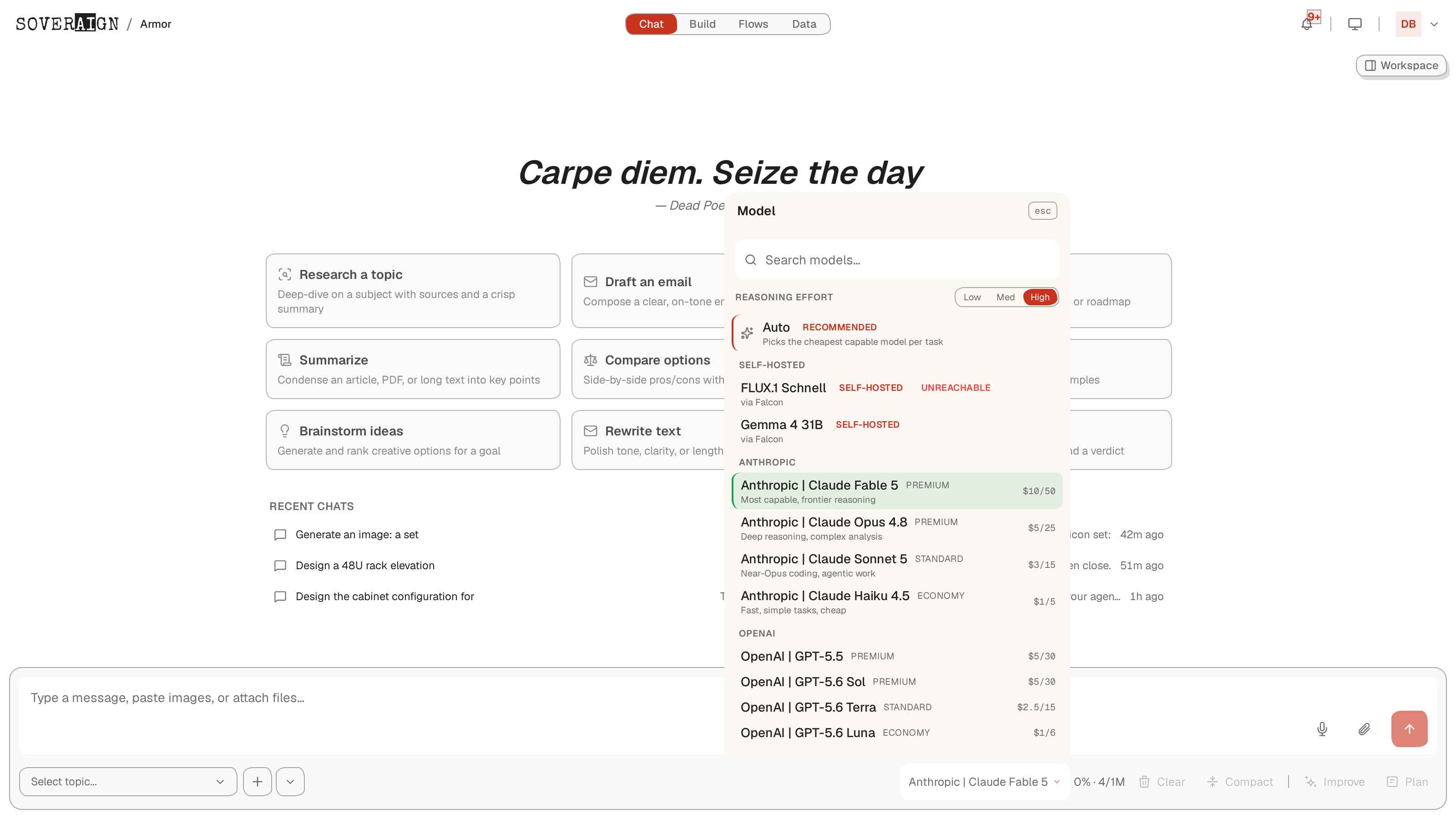The width and height of the screenshot is (1456, 819).
Task: Click the Rewrite text envelope icon
Action: pos(590,431)
